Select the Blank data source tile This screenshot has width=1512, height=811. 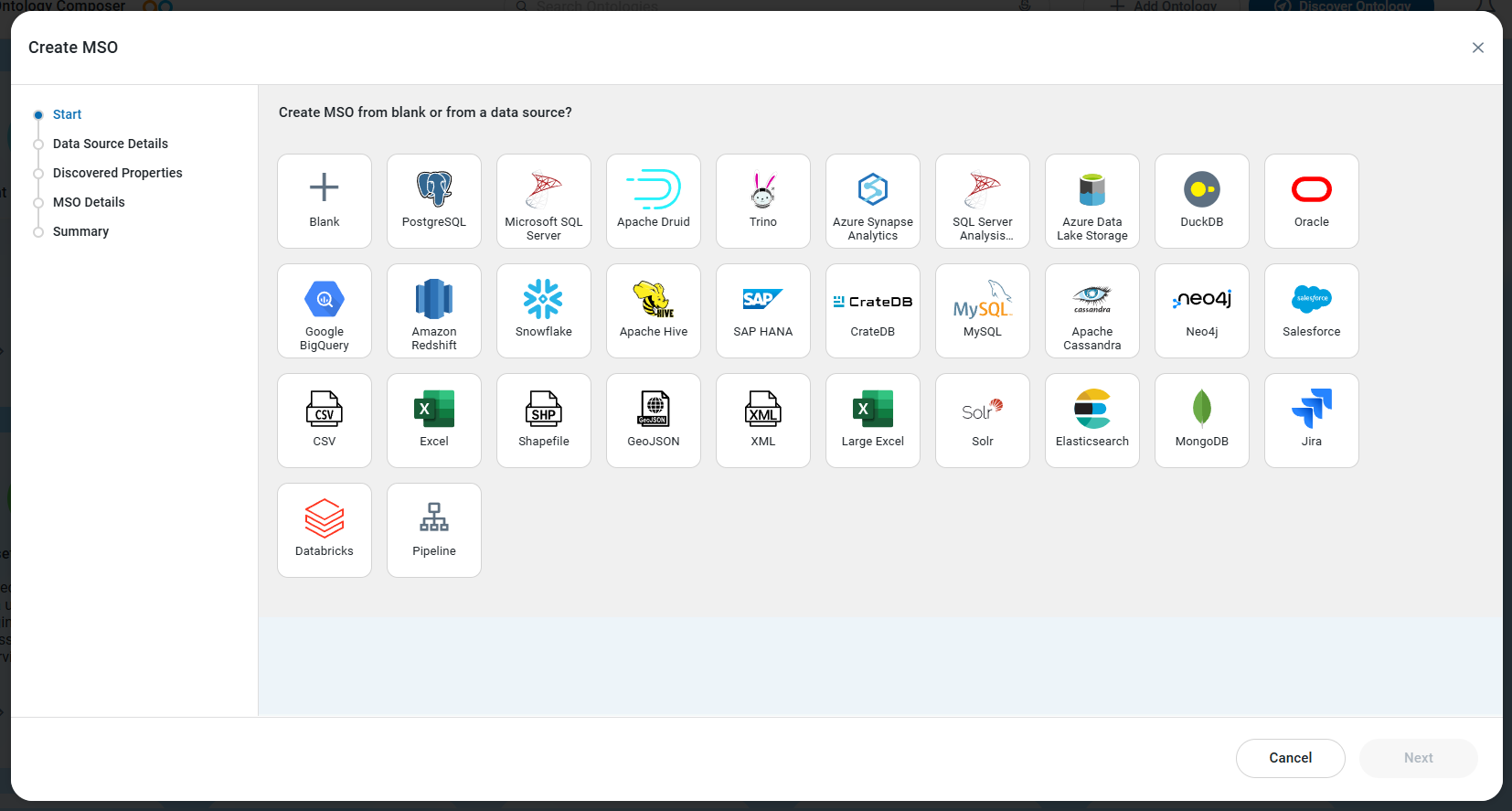325,201
